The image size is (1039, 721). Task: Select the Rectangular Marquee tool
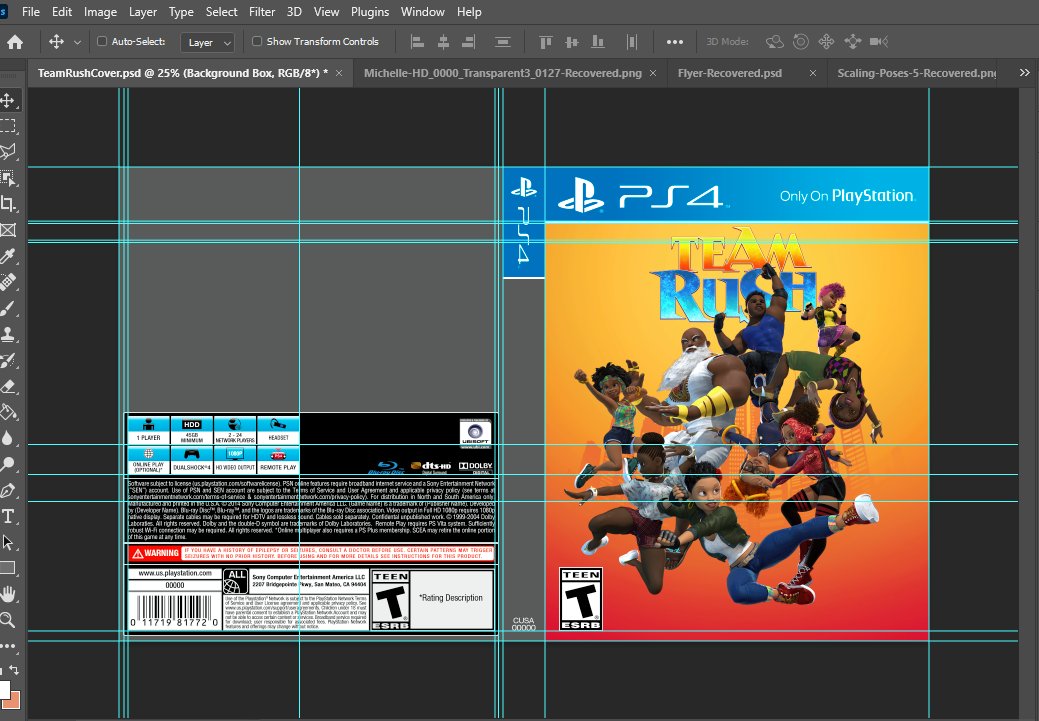(8, 126)
